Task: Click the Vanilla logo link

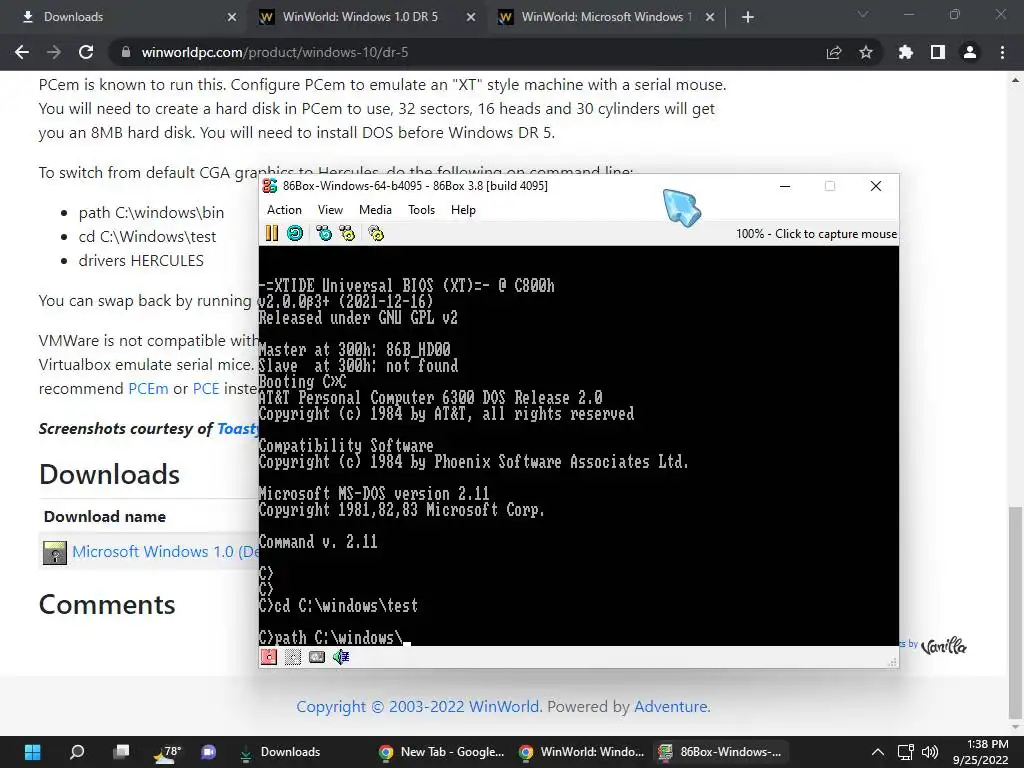Action: (x=943, y=646)
